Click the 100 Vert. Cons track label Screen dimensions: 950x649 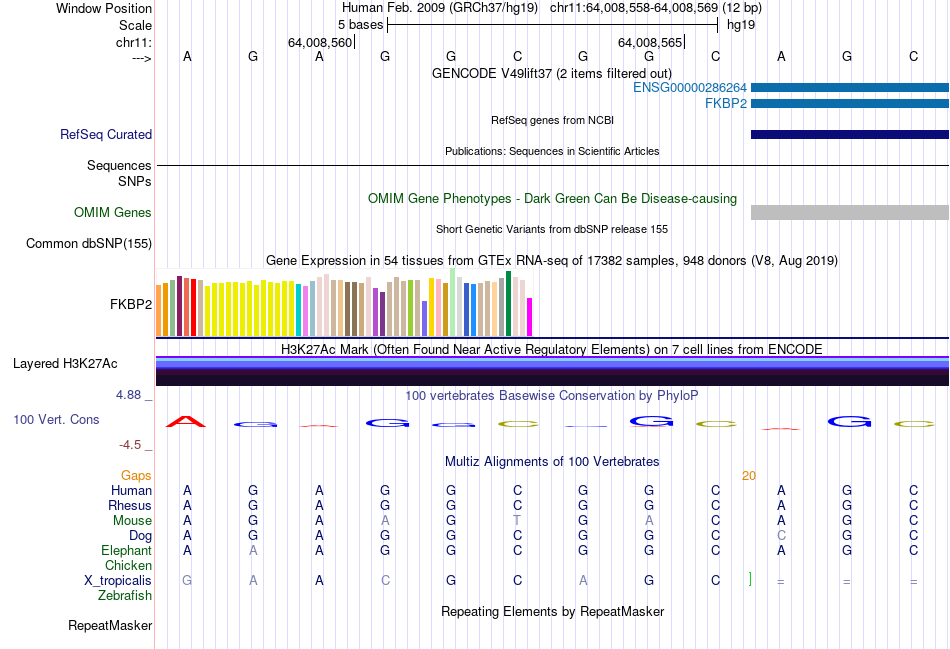tap(56, 419)
